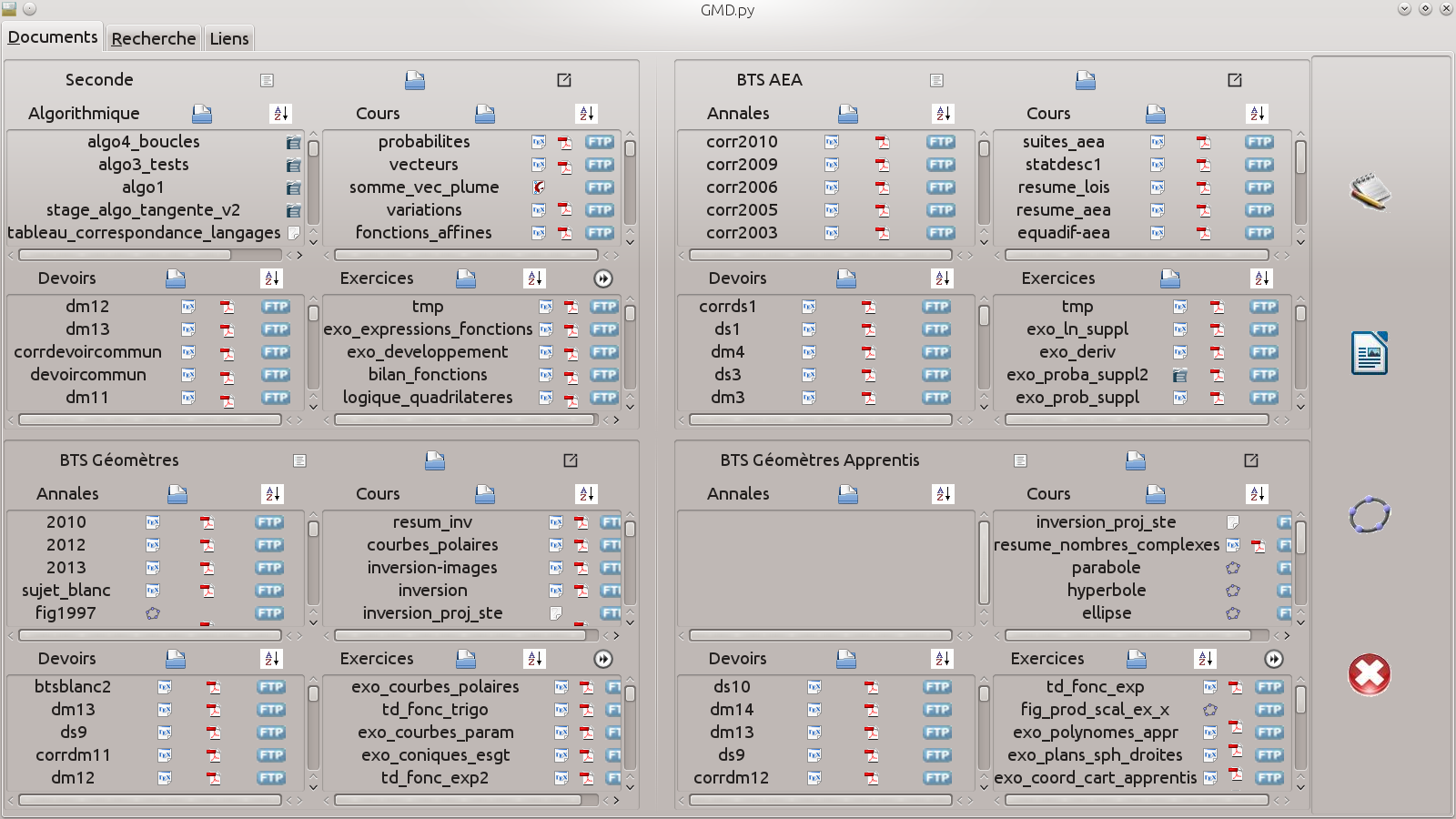Click the GeoGebra icon for the parabole row

click(1233, 568)
